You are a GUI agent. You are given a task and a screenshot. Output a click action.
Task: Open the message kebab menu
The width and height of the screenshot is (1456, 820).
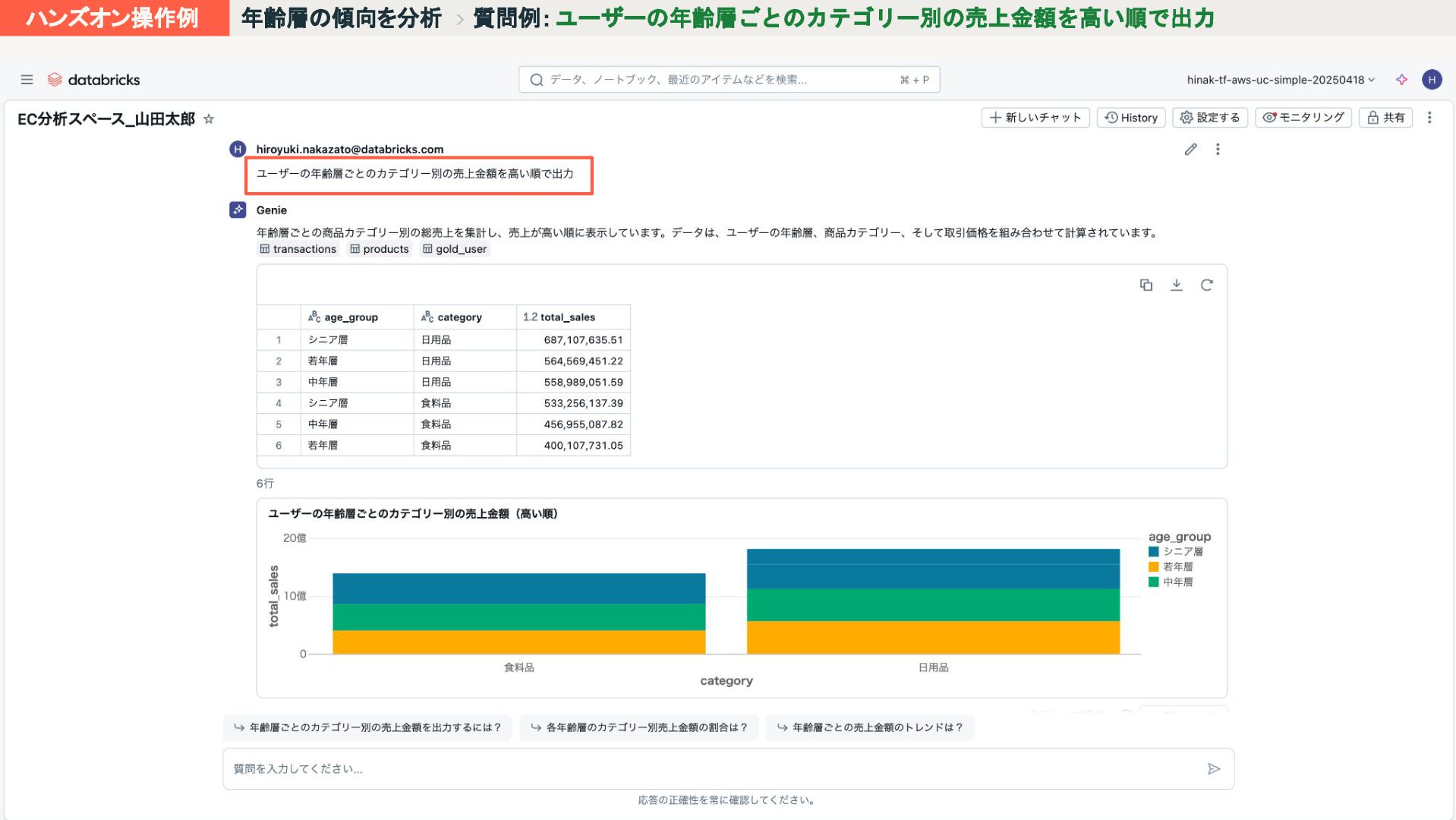[x=1218, y=150]
